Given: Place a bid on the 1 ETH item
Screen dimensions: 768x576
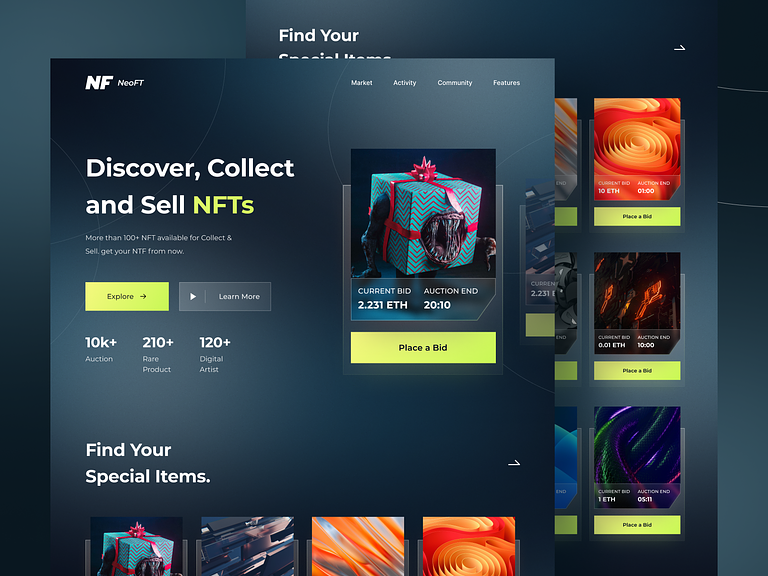Looking at the screenshot, I should pos(637,525).
